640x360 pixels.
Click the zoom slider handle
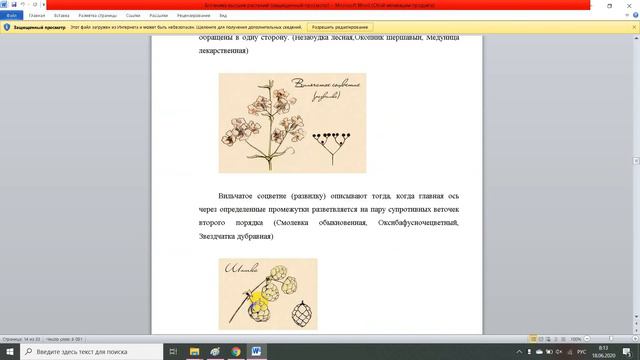coord(611,339)
